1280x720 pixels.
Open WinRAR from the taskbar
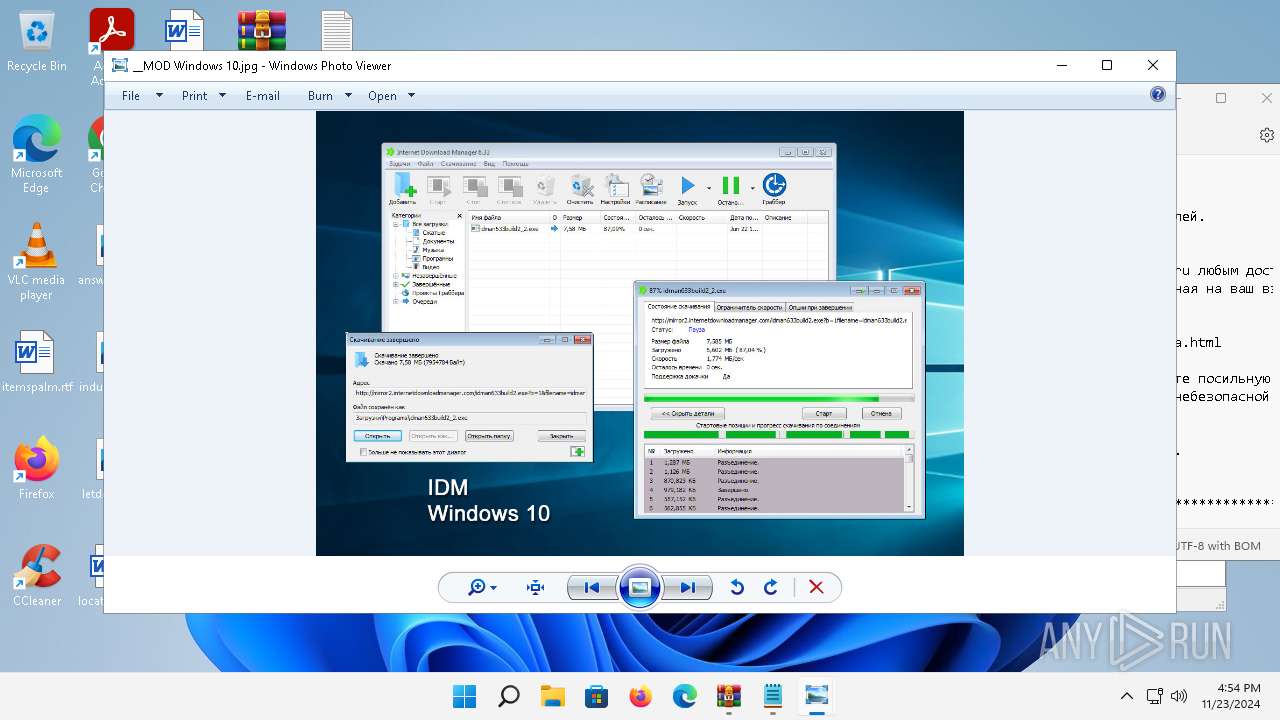(x=728, y=696)
